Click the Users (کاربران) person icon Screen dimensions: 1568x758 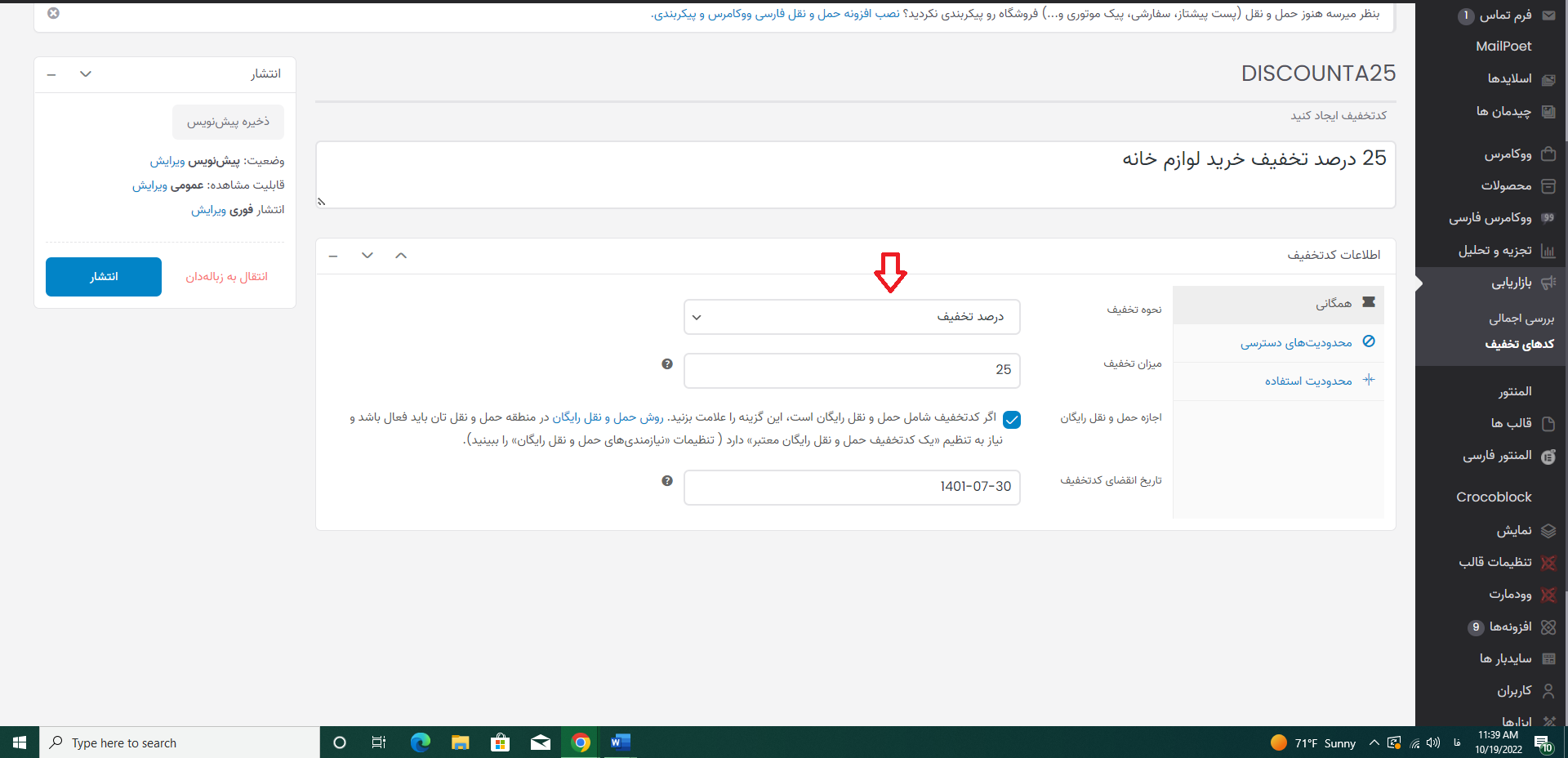(1548, 691)
